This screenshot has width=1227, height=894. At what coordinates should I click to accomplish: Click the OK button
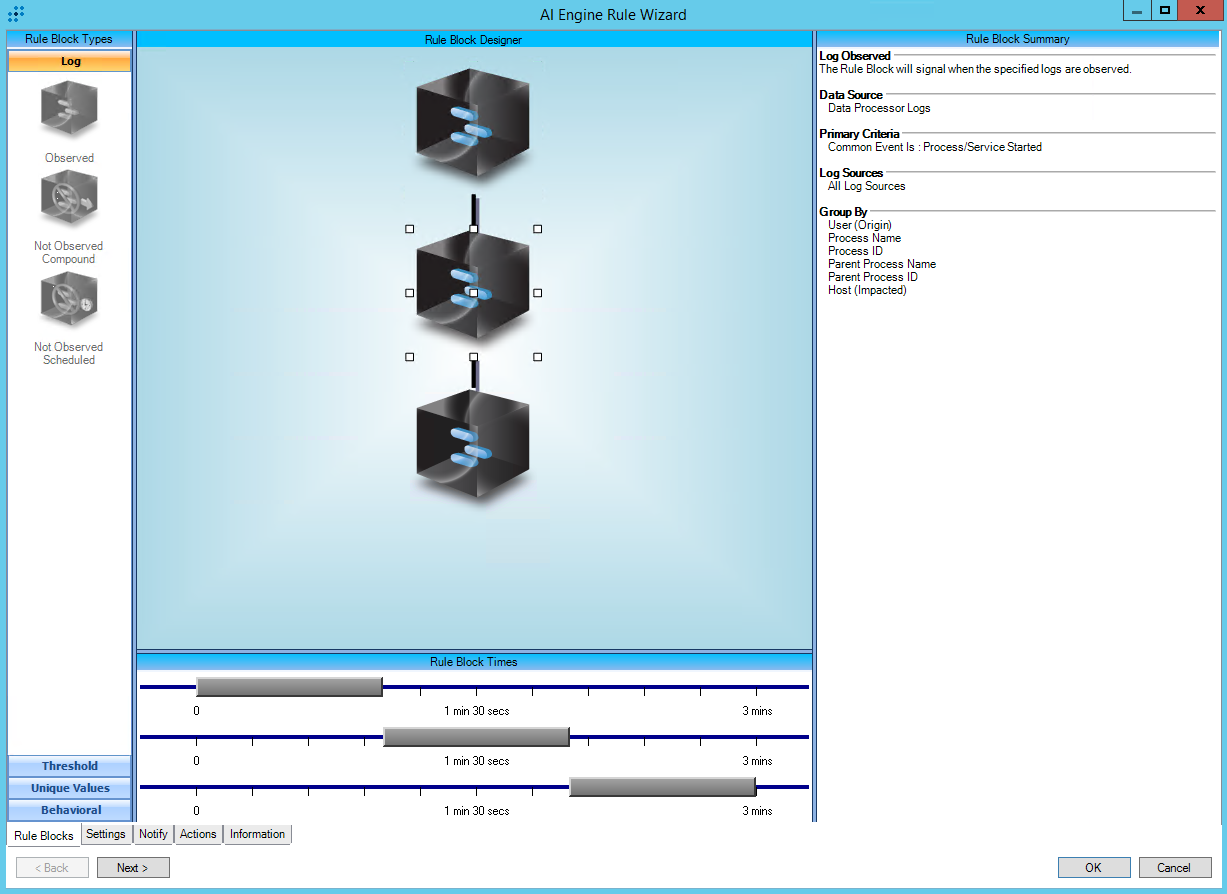click(x=1093, y=867)
